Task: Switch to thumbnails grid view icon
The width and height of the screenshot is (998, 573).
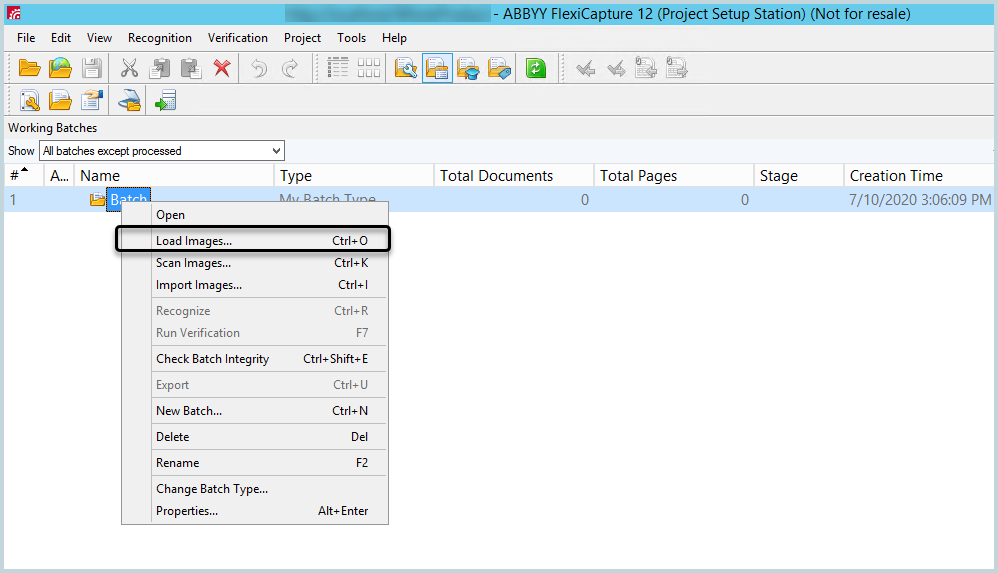Action: [369, 68]
